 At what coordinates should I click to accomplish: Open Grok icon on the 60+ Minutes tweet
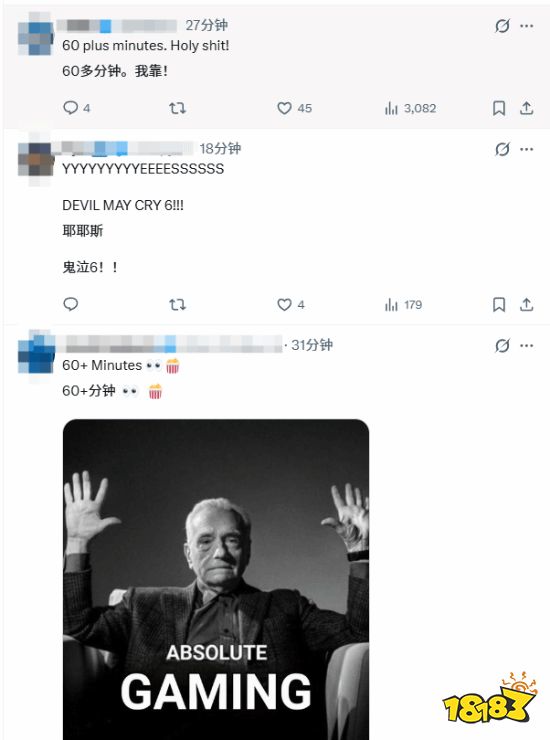tap(502, 346)
